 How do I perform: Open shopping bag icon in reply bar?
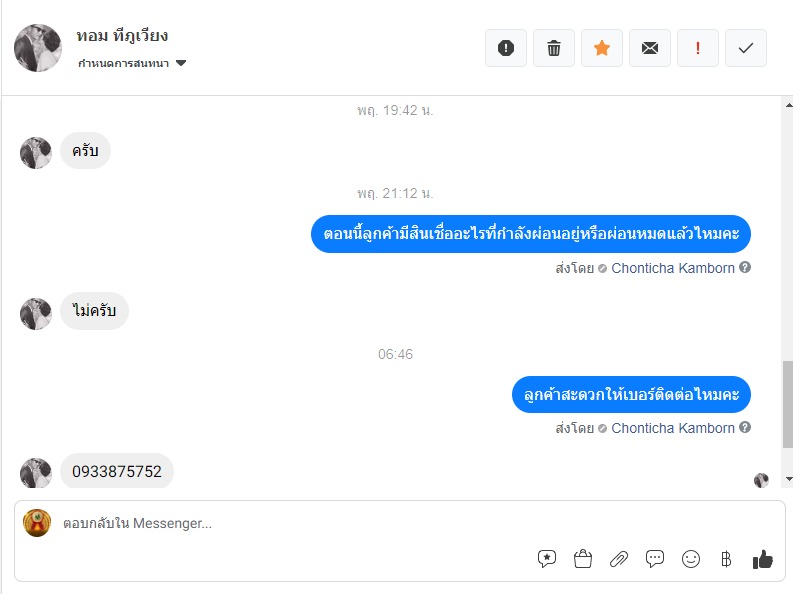[x=583, y=559]
